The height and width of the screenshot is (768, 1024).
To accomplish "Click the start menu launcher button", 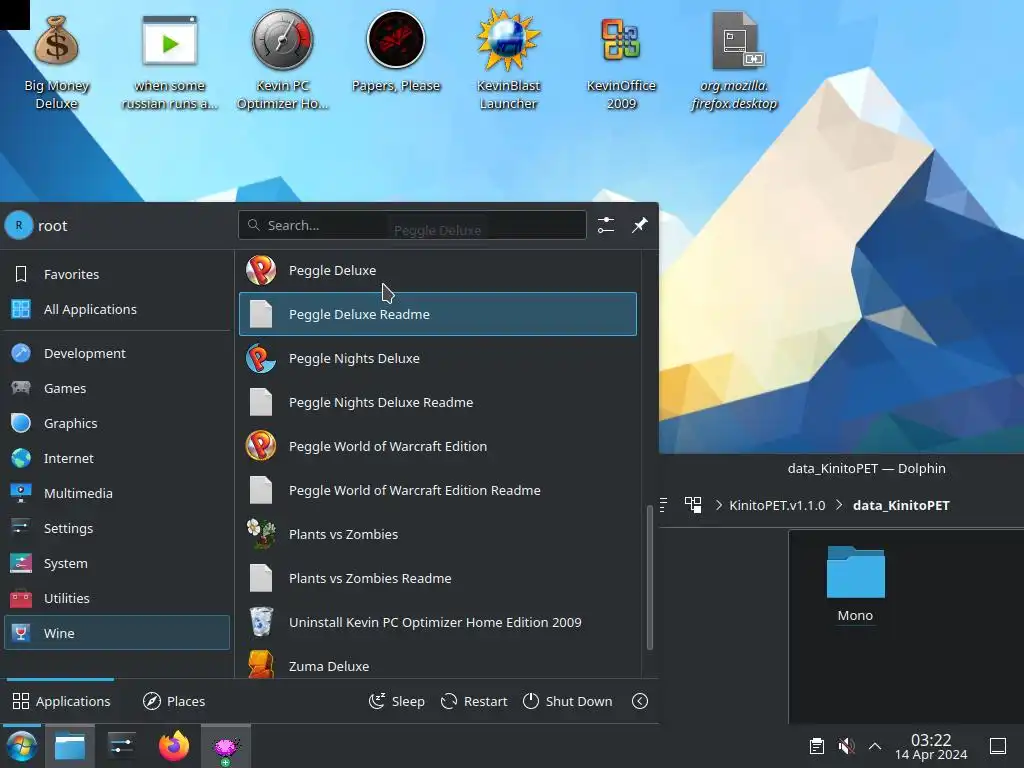I will pyautogui.click(x=22, y=746).
